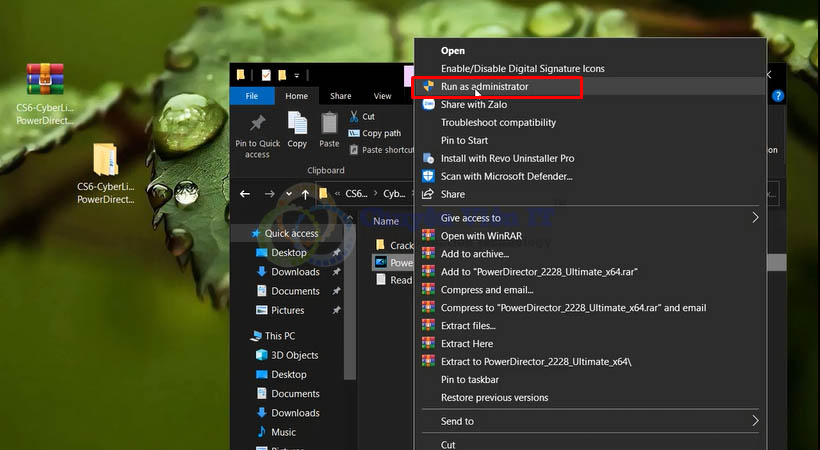Select Install with Revo Uninstaller Pro
The height and width of the screenshot is (450, 820).
point(507,158)
